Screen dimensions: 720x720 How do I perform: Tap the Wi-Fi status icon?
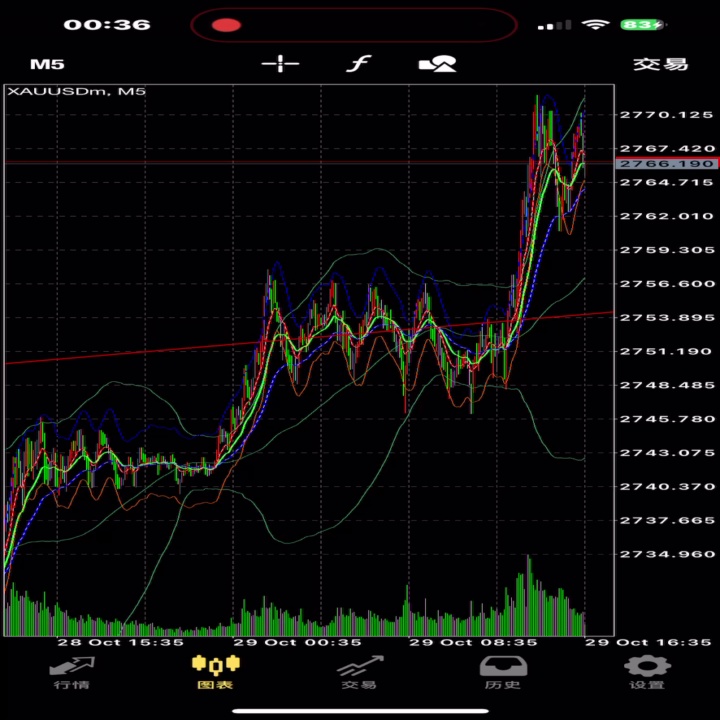pos(596,25)
